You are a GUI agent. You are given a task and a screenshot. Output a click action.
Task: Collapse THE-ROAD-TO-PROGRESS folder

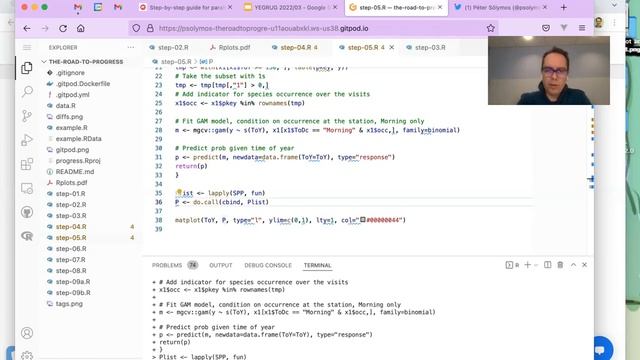tap(82, 62)
